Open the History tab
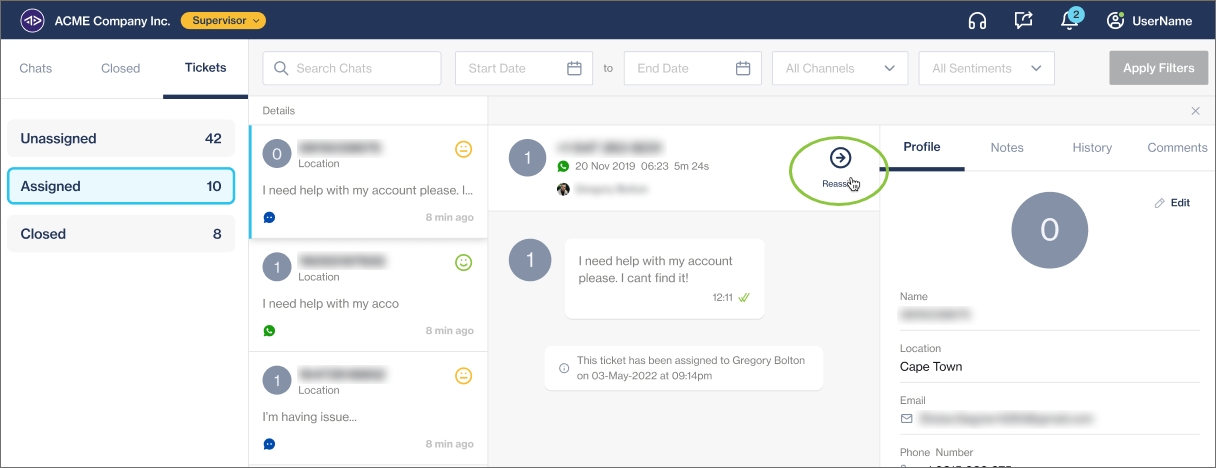The width and height of the screenshot is (1216, 468). click(x=1091, y=148)
